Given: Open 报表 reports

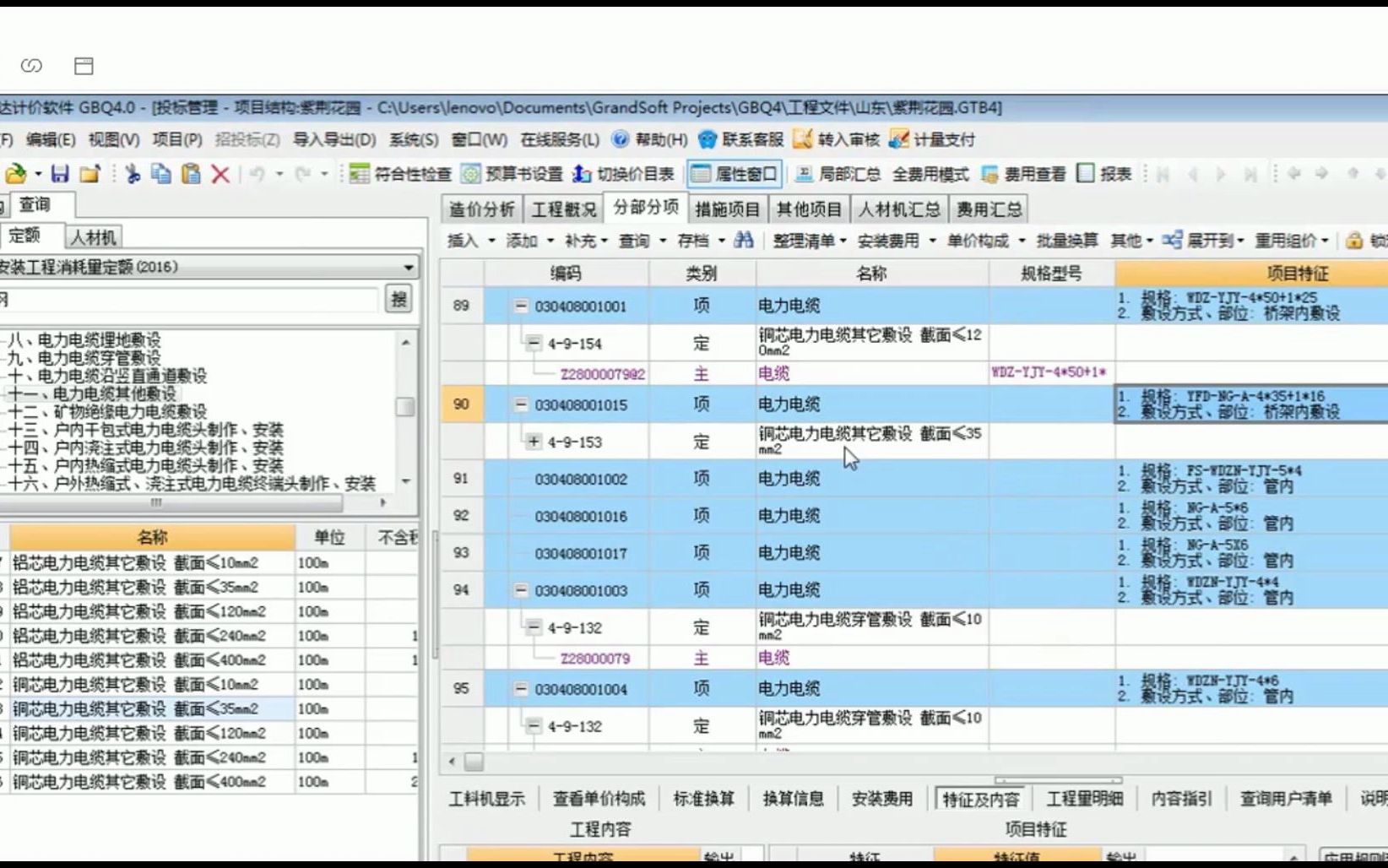Looking at the screenshot, I should point(1104,174).
